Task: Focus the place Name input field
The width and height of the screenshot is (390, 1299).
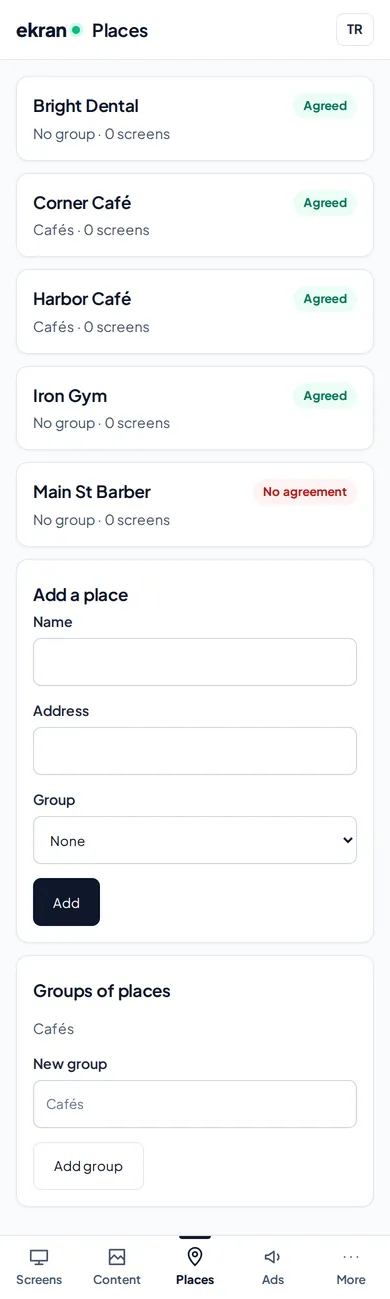Action: pyautogui.click(x=195, y=662)
